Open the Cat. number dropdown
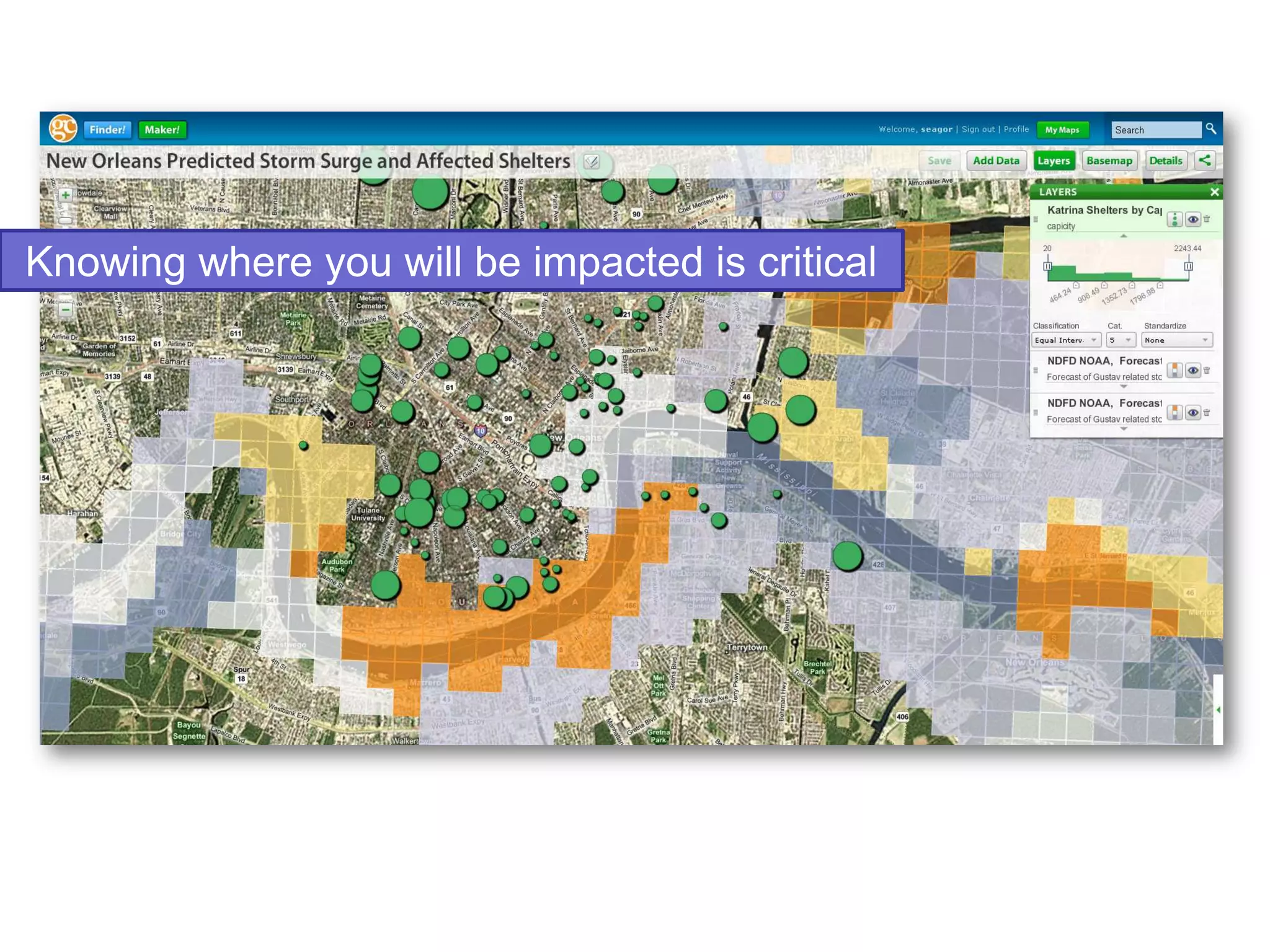Screen dimensions: 1270x952 point(1121,340)
